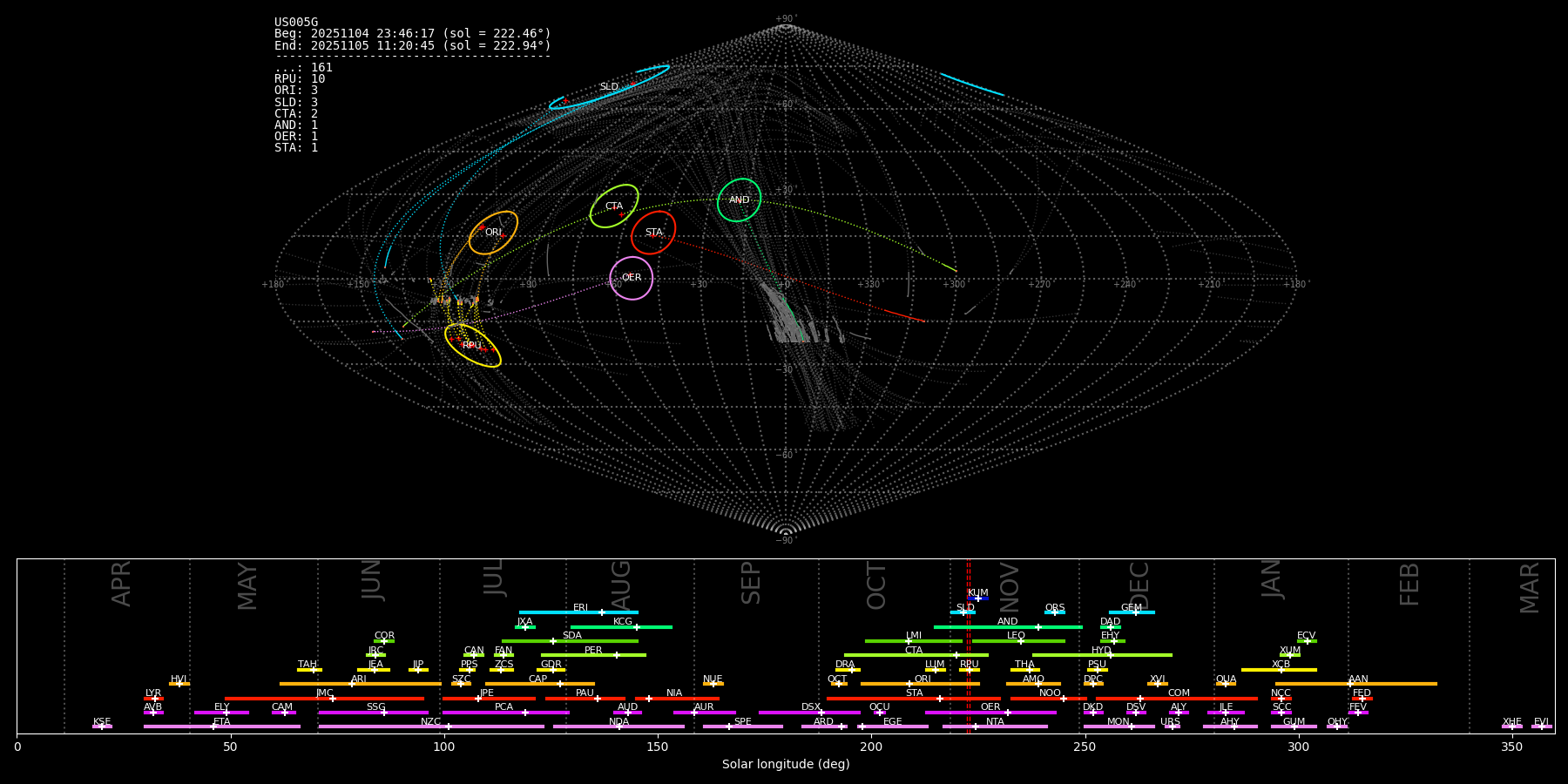
Task: Click the HYD shower bar on timeline
Action: click(1102, 655)
